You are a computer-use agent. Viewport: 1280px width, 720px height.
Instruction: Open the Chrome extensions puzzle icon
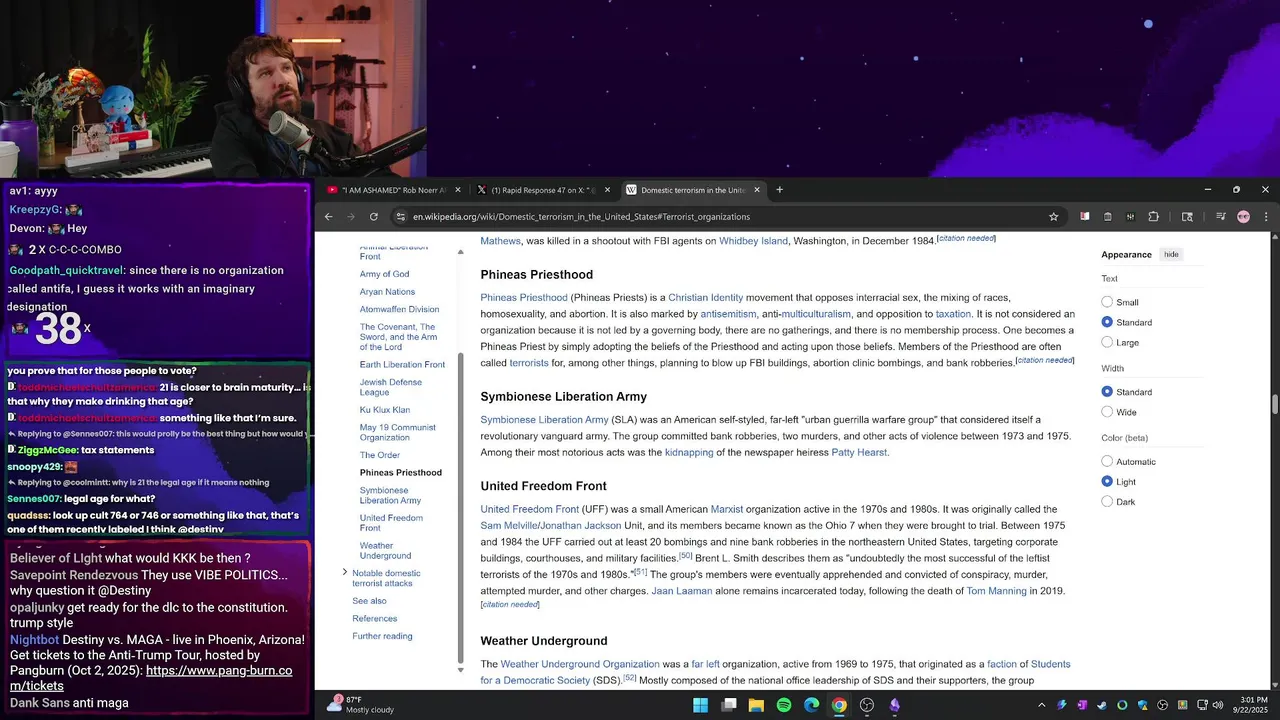click(1153, 217)
